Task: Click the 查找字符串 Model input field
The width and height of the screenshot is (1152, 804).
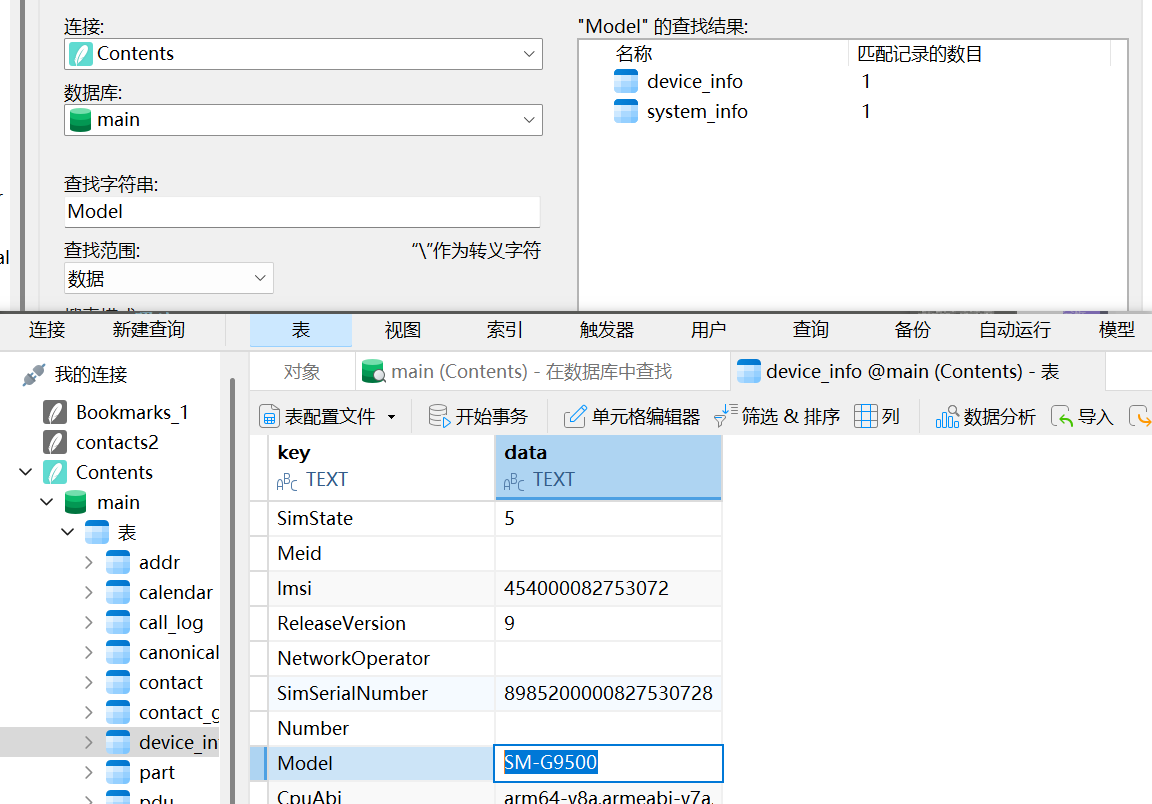Action: coord(302,212)
